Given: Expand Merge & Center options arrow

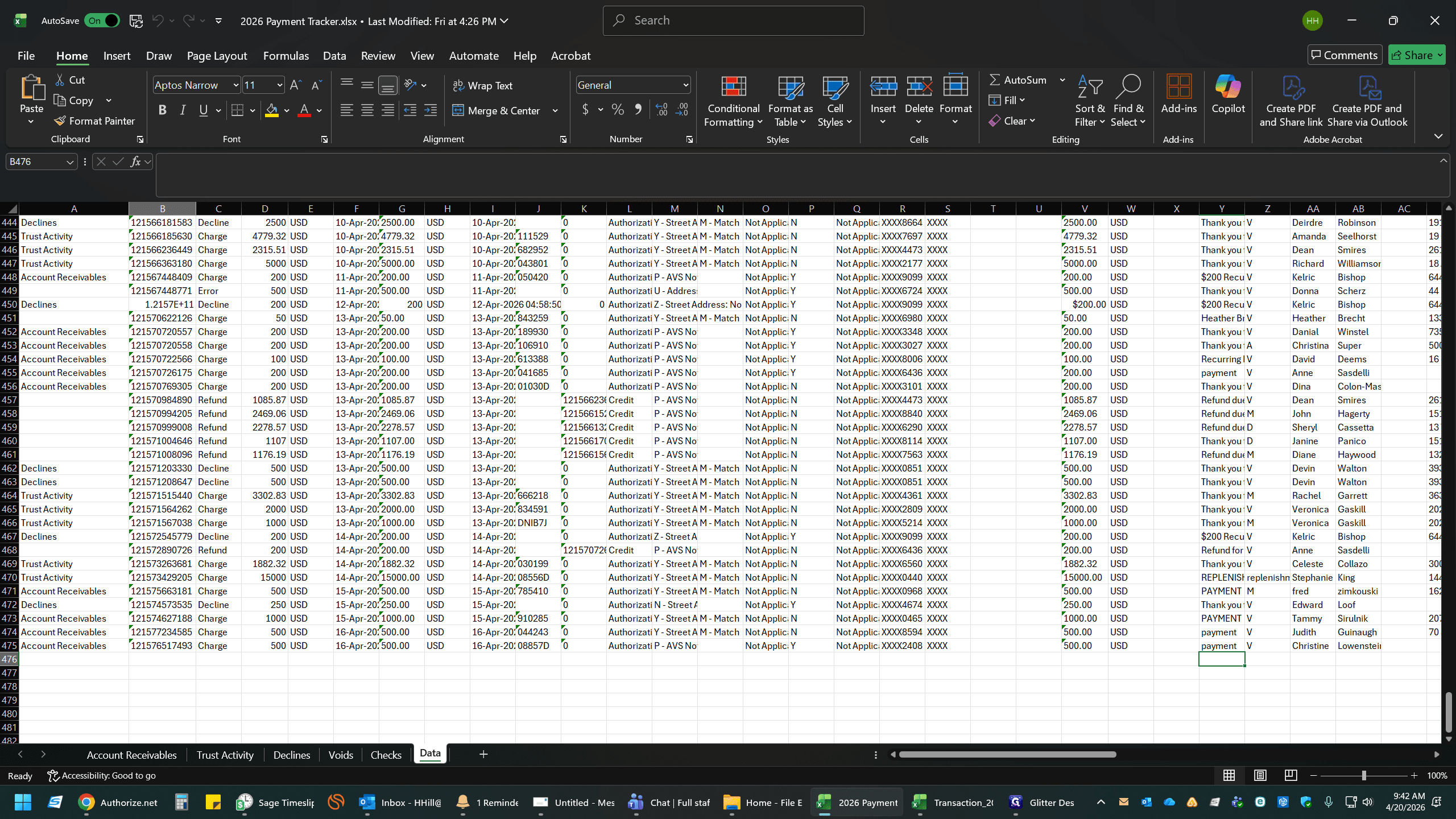Looking at the screenshot, I should [555, 111].
